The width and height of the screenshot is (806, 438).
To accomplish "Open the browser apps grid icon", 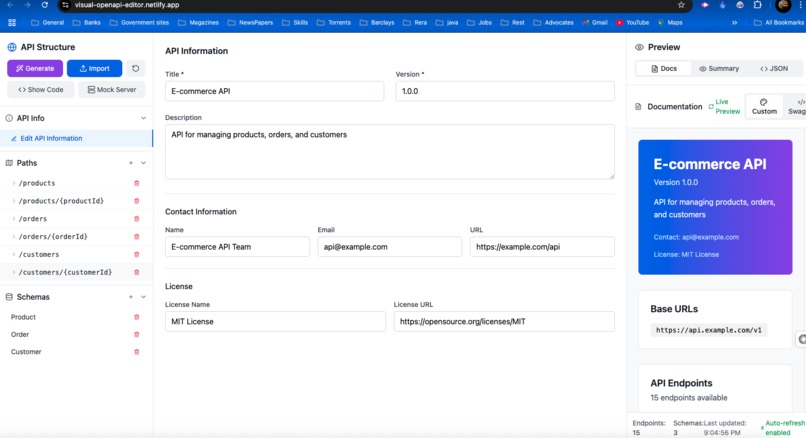I will pos(12,23).
